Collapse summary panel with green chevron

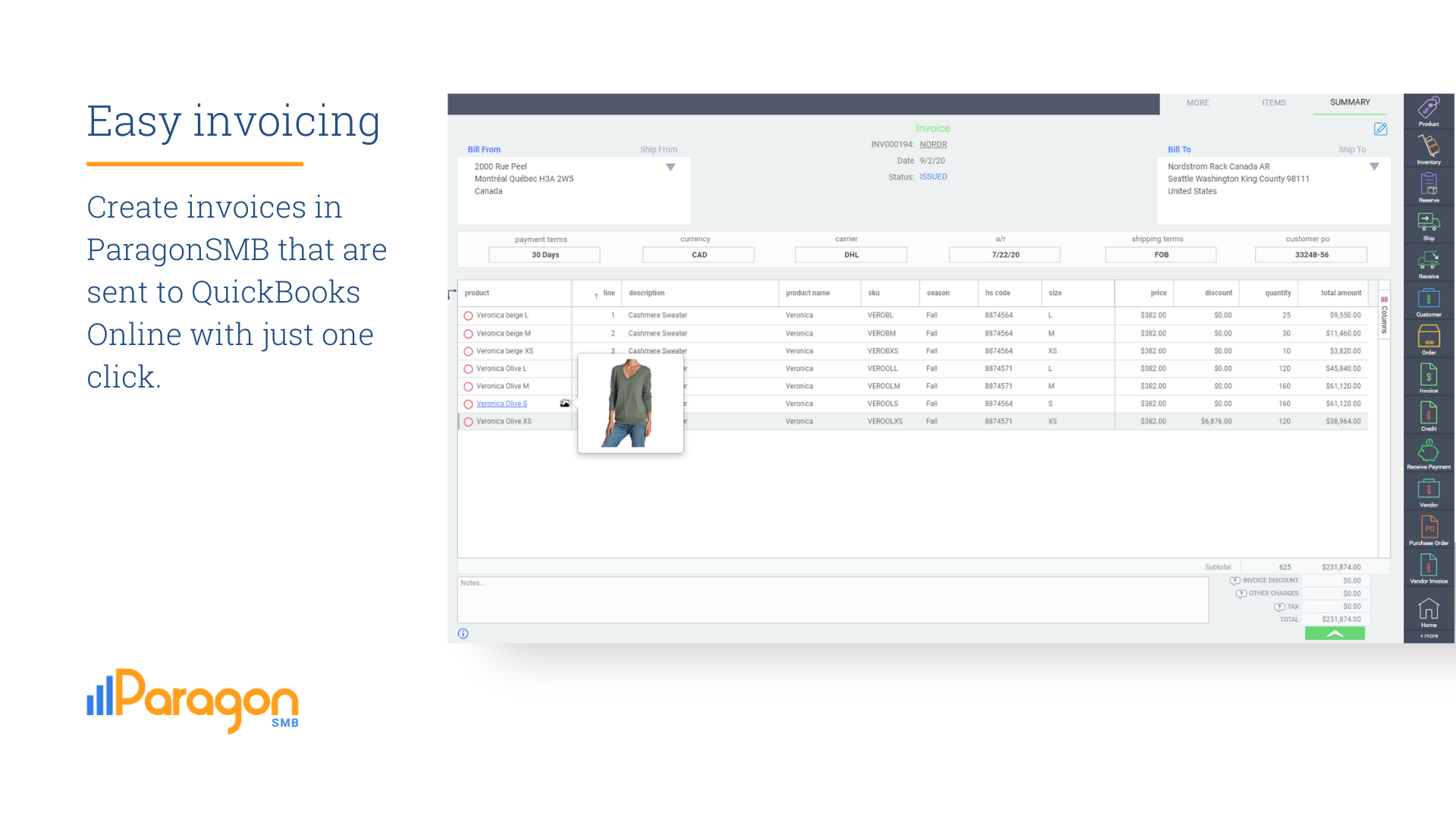[x=1335, y=633]
